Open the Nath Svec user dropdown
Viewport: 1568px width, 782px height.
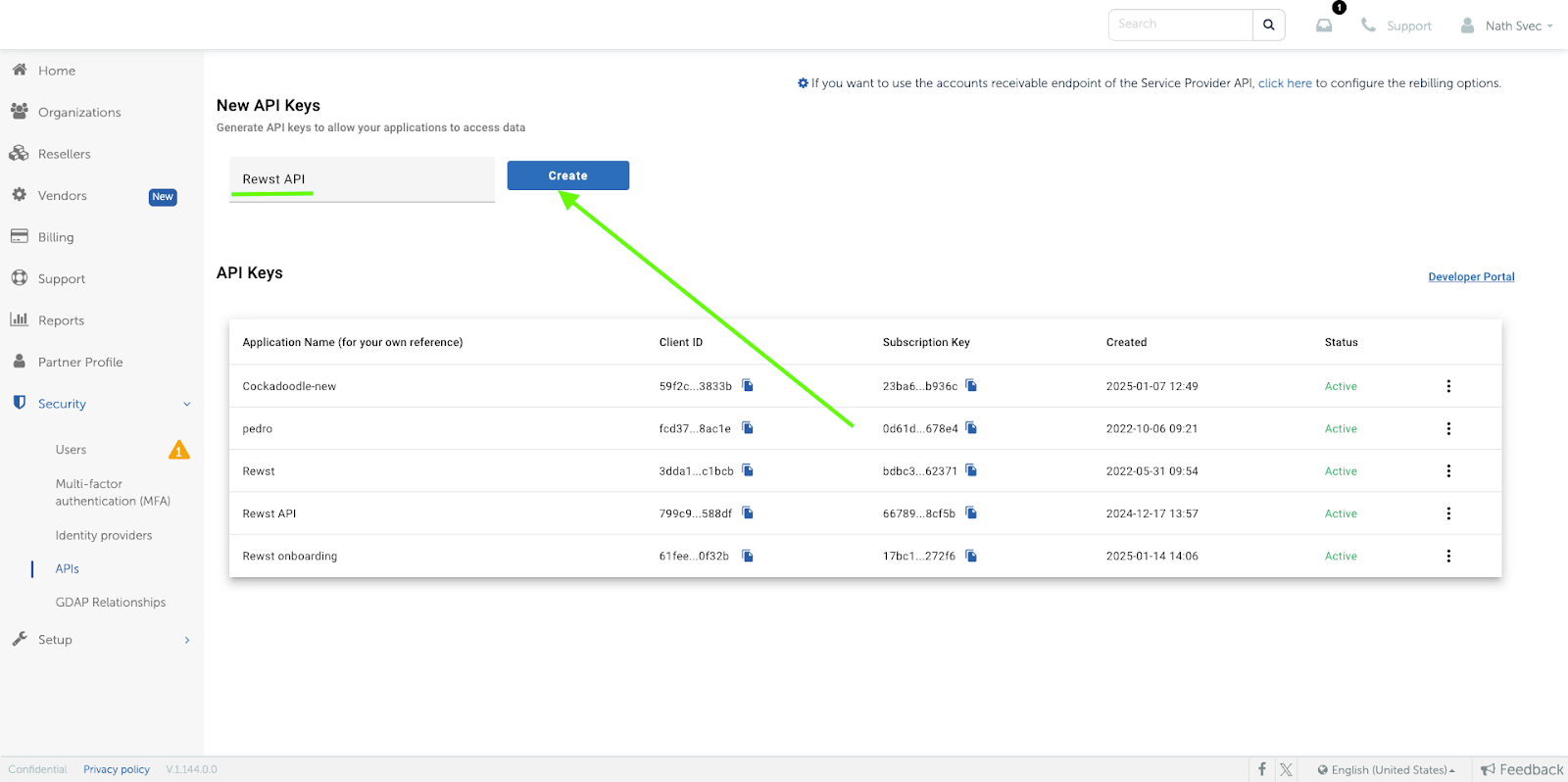click(1506, 25)
